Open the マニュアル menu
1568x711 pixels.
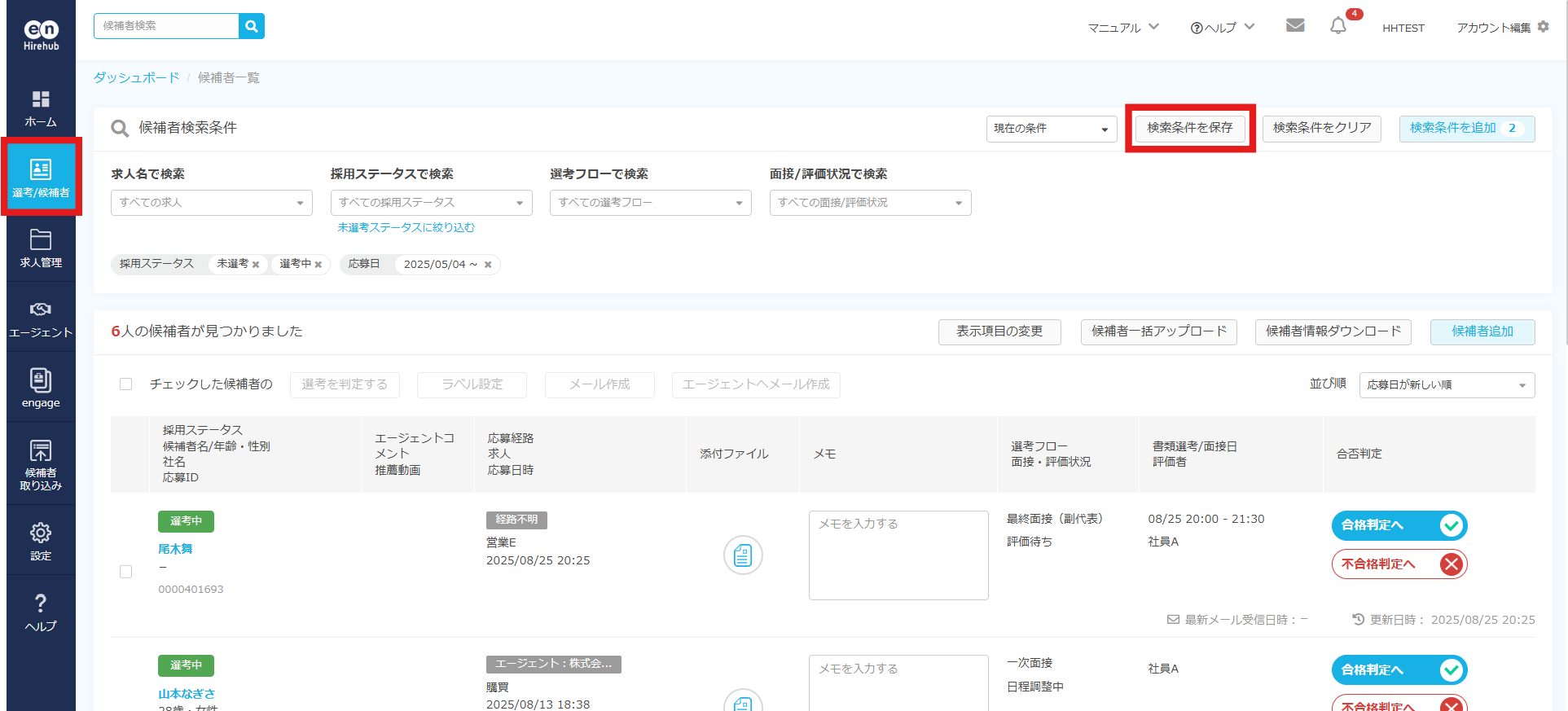coord(1123,28)
